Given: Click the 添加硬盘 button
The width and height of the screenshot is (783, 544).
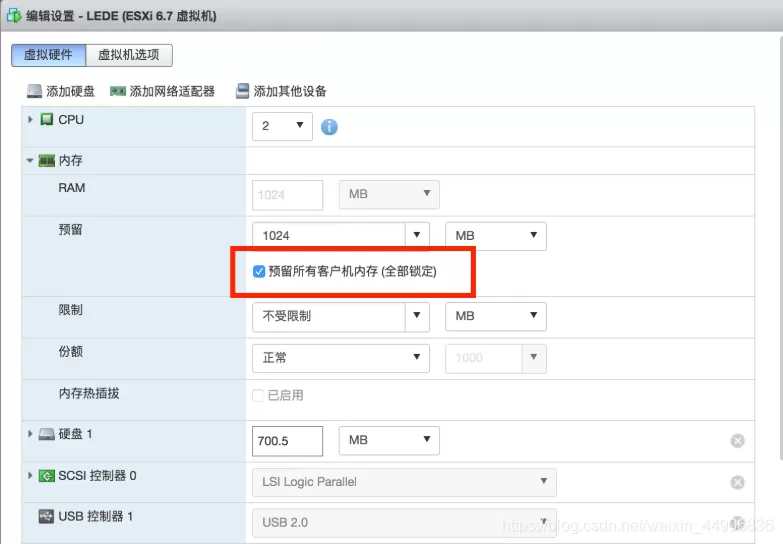Looking at the screenshot, I should tap(61, 91).
